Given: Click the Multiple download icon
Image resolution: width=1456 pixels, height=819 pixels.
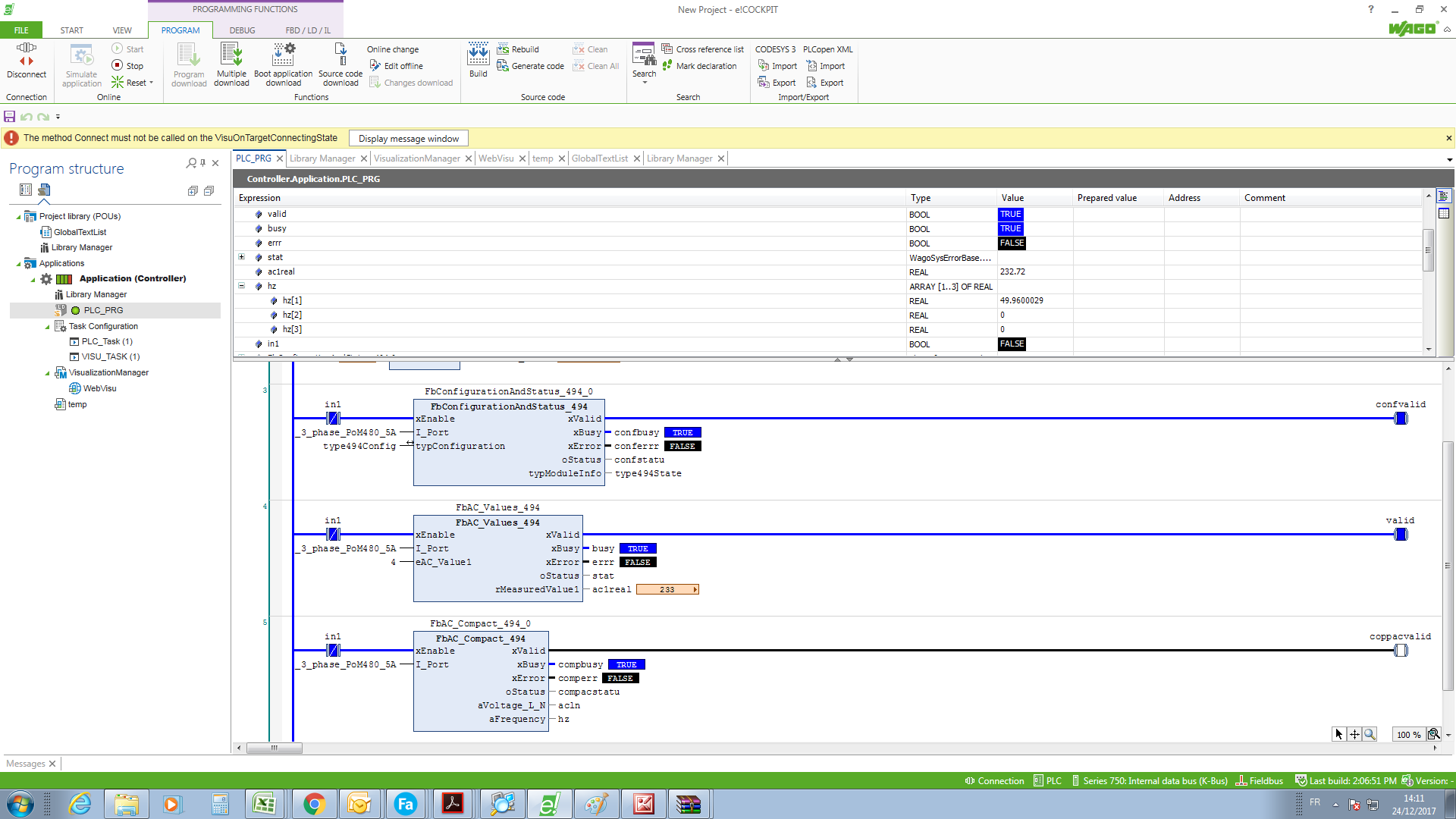Looking at the screenshot, I should 231,55.
